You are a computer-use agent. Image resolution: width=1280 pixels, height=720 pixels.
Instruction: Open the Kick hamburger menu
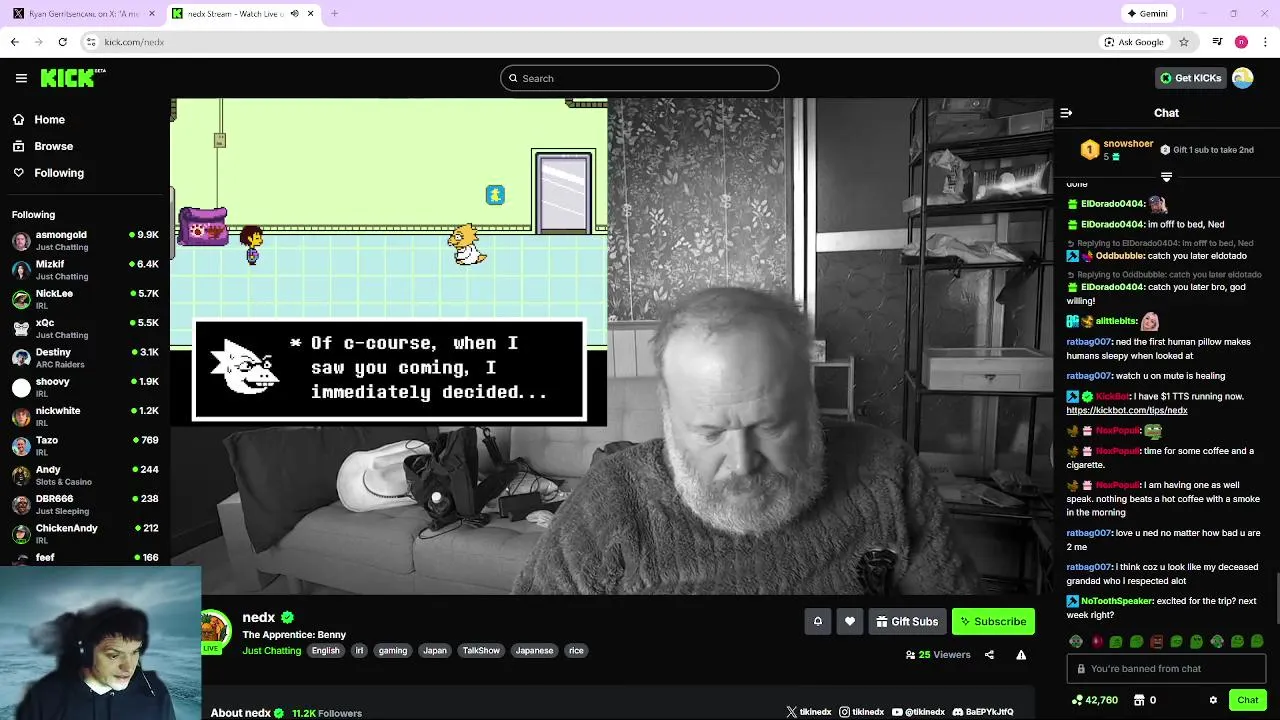[x=21, y=78]
